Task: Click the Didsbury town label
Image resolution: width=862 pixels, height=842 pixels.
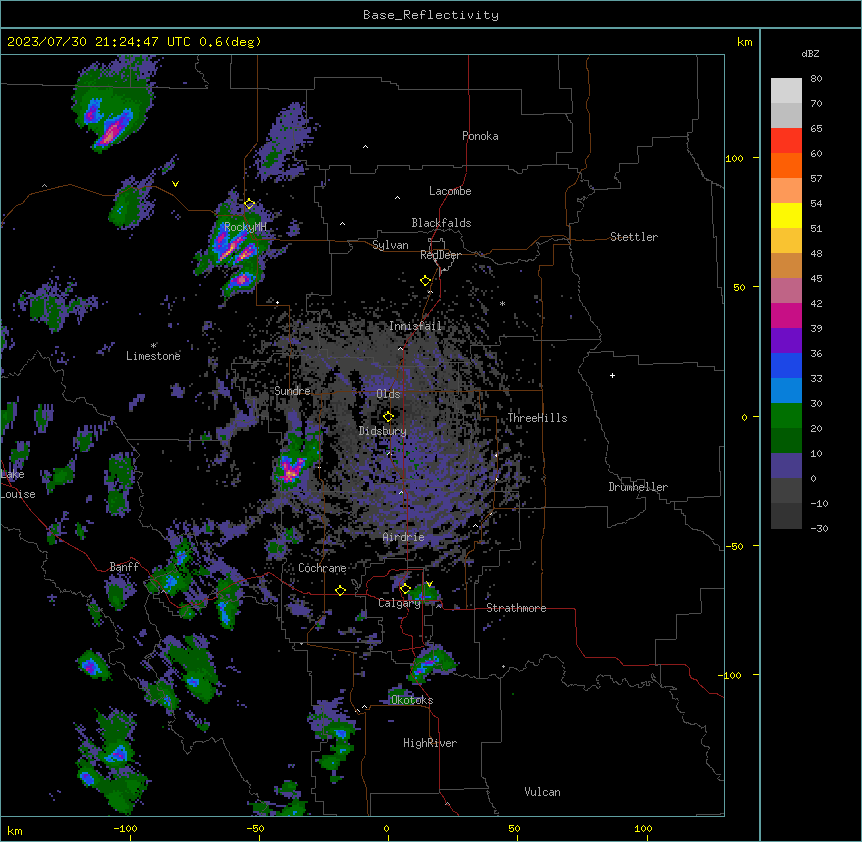Action: [383, 431]
